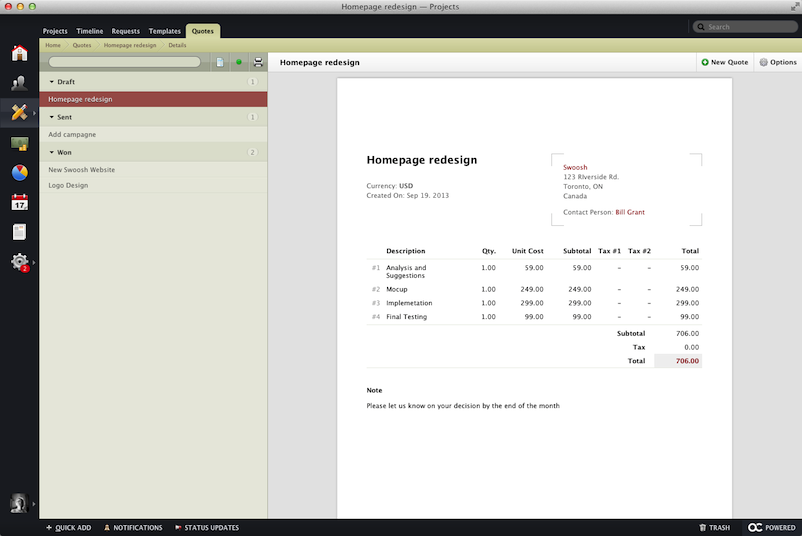Click the Quick Add plus icon

49,527
